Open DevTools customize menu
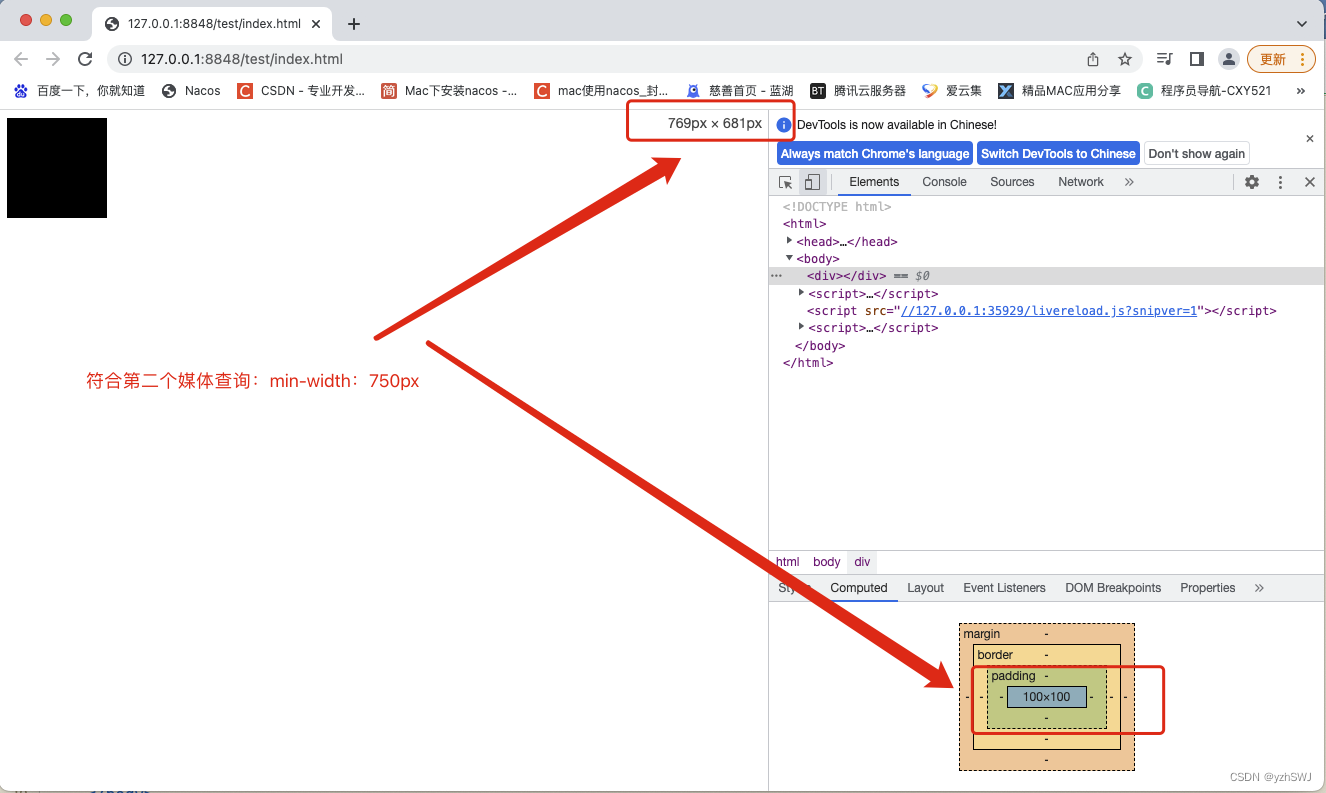Screen dimensions: 1326x793 [1280, 182]
